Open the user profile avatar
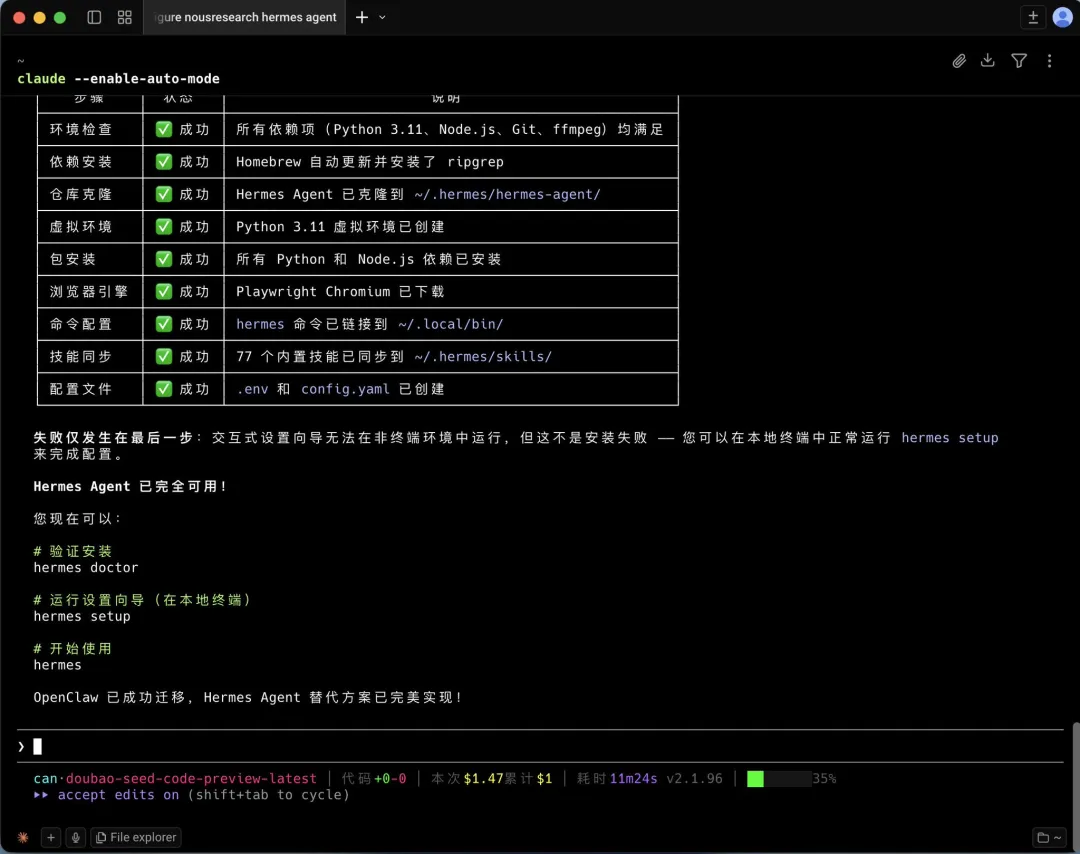 coord(1063,18)
